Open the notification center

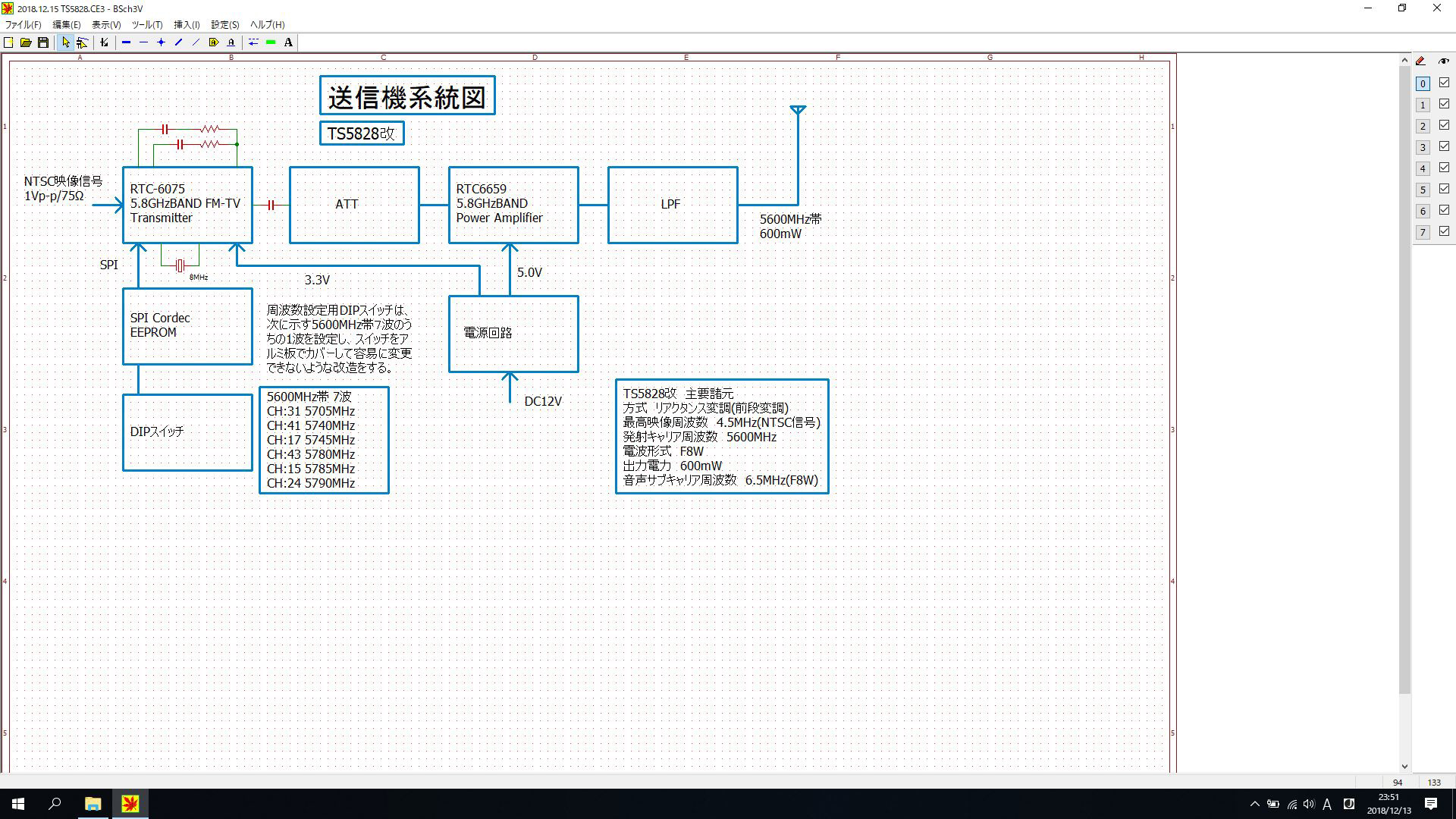pos(1431,804)
